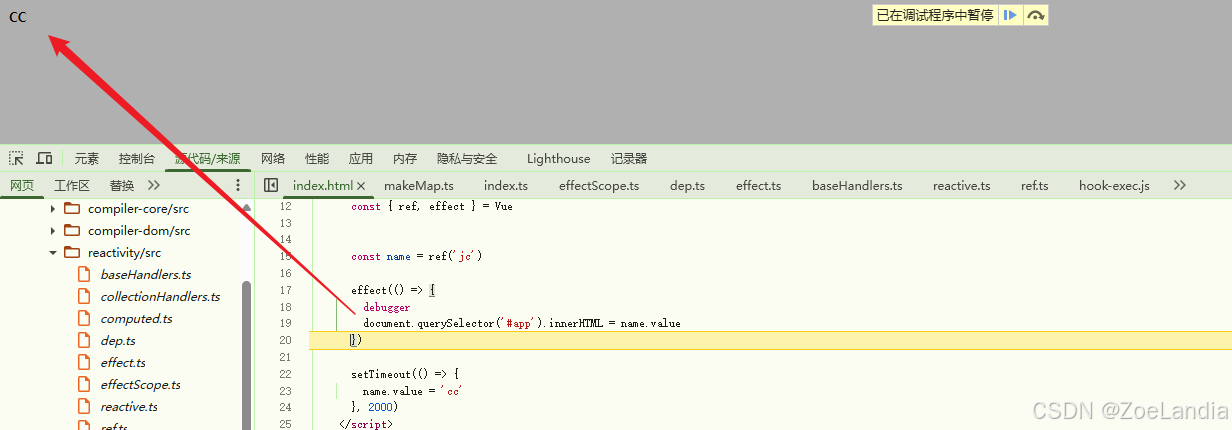Switch to the dep.ts file tab
Screen dimensions: 1232x430
point(687,185)
